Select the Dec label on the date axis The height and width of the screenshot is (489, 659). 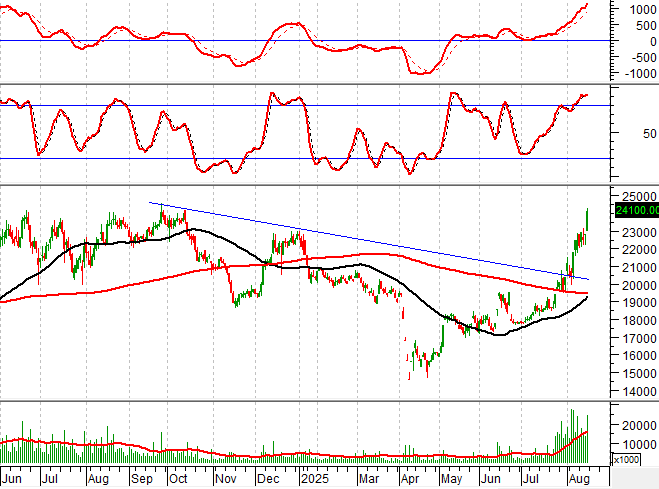tap(268, 479)
